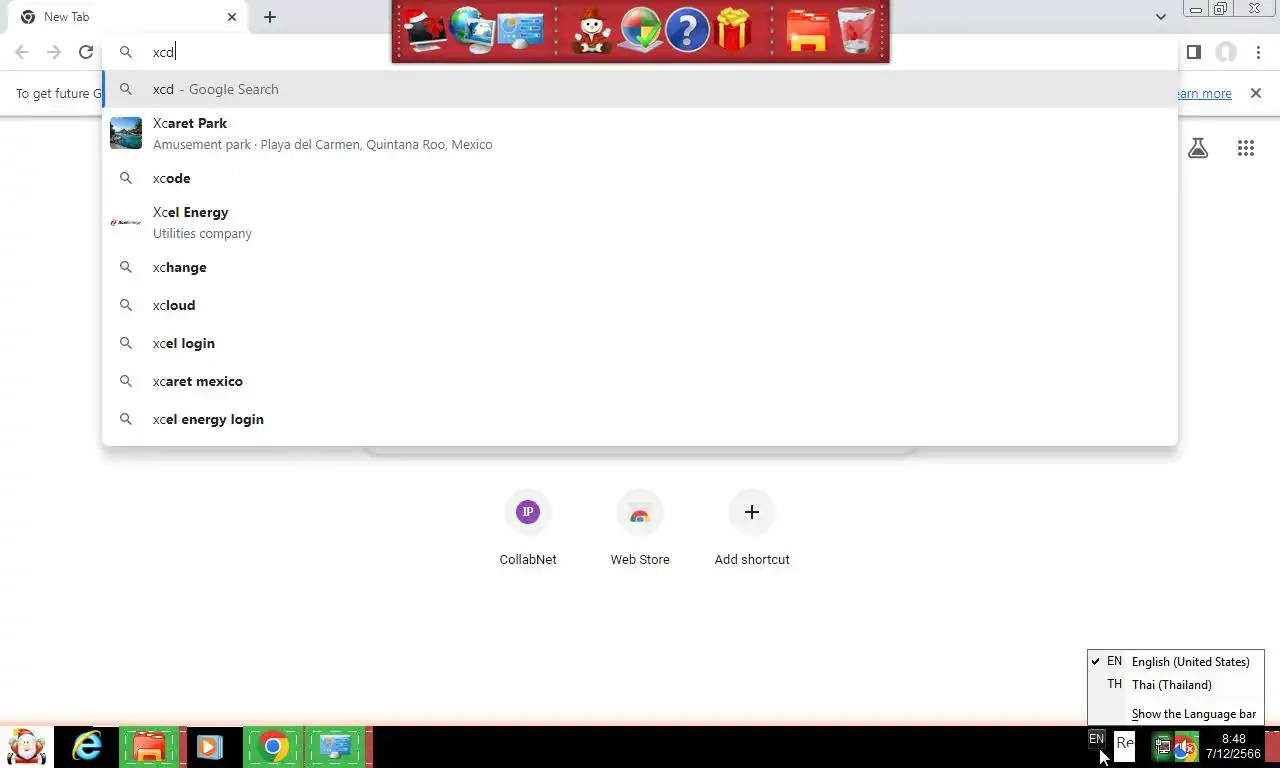Click the volume tray icon
Screen dimensions: 1280x768
click(x=1185, y=747)
